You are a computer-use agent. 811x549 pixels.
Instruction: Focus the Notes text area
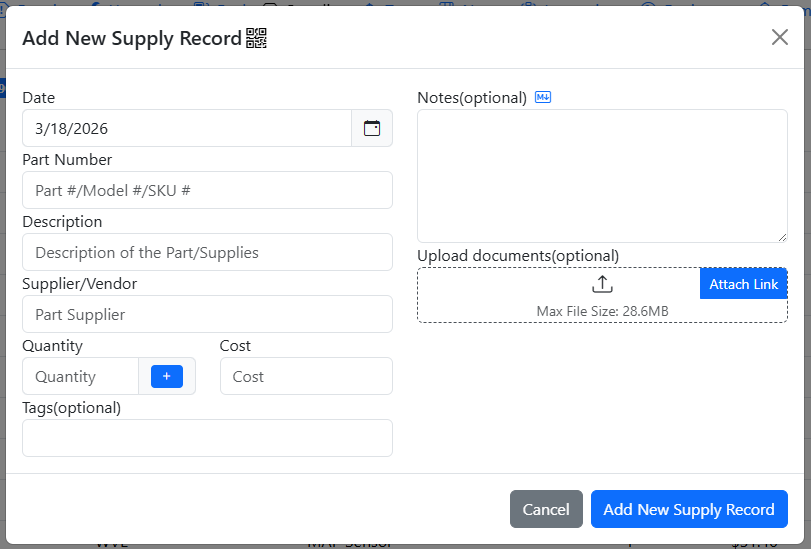[602, 175]
